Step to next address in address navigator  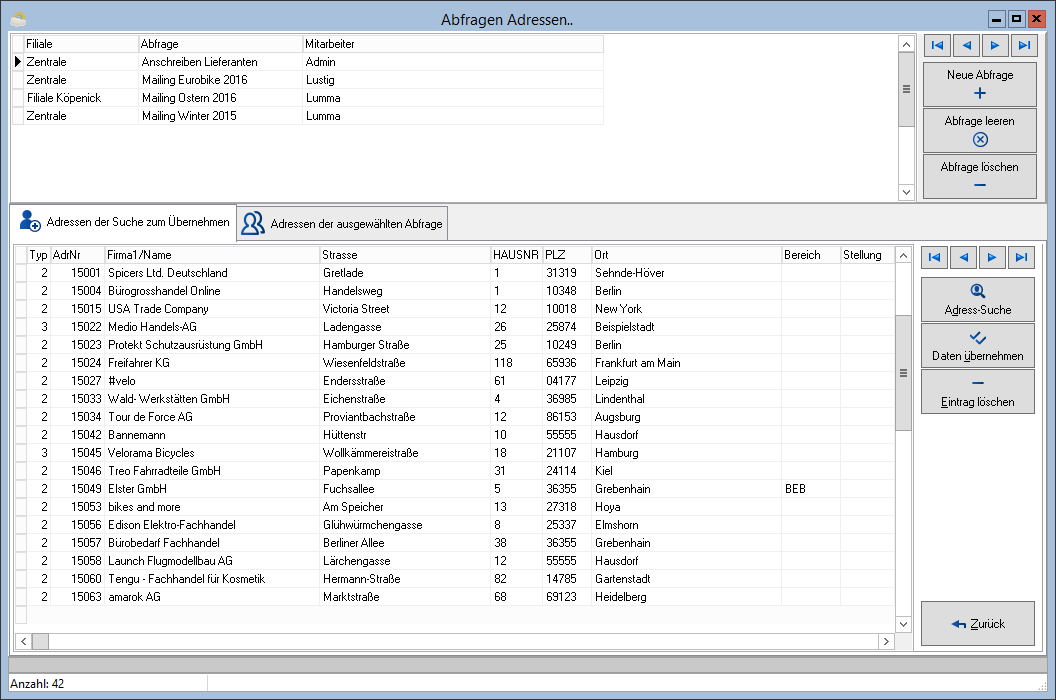click(x=992, y=257)
